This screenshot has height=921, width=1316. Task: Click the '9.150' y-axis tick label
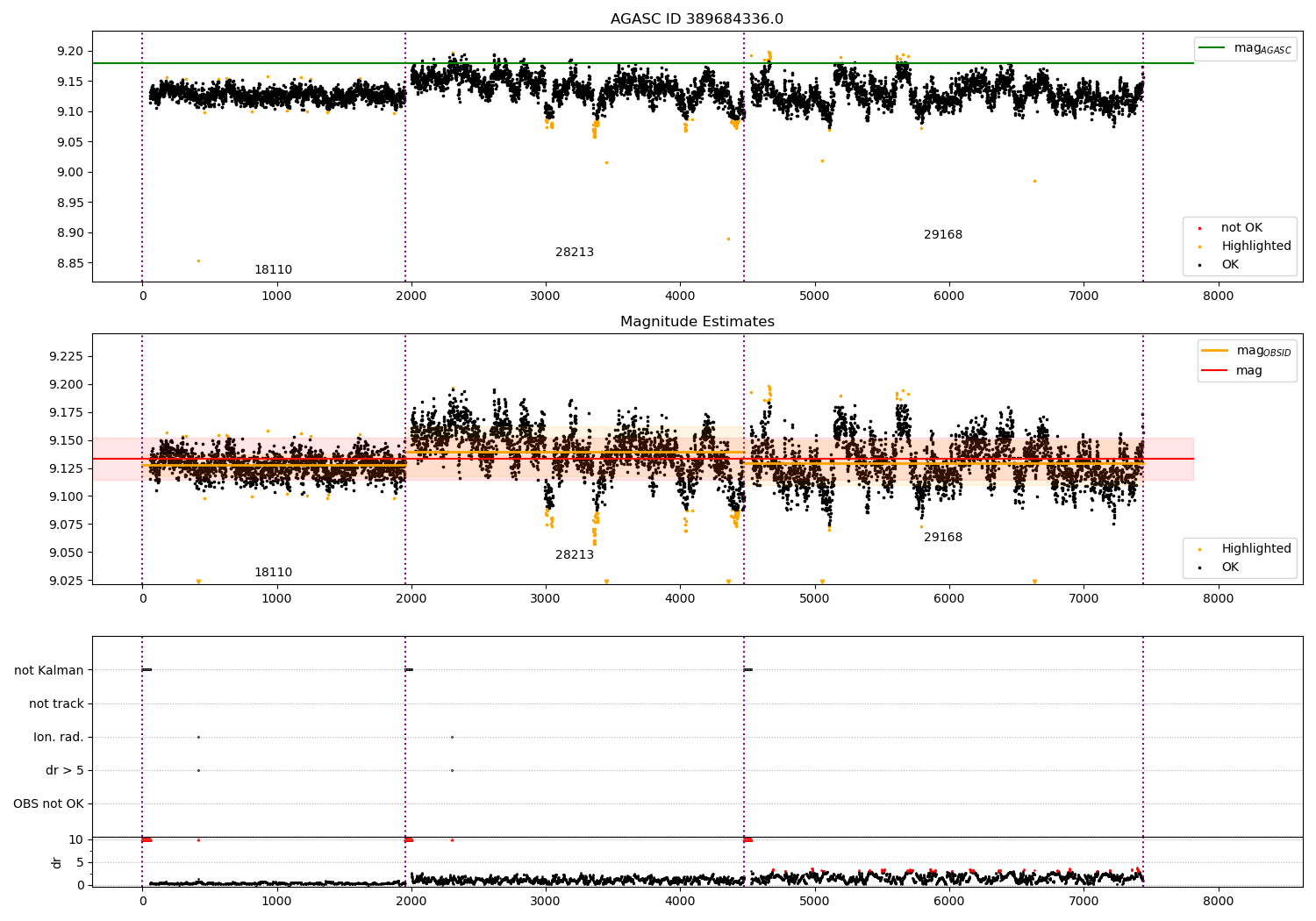[67, 440]
